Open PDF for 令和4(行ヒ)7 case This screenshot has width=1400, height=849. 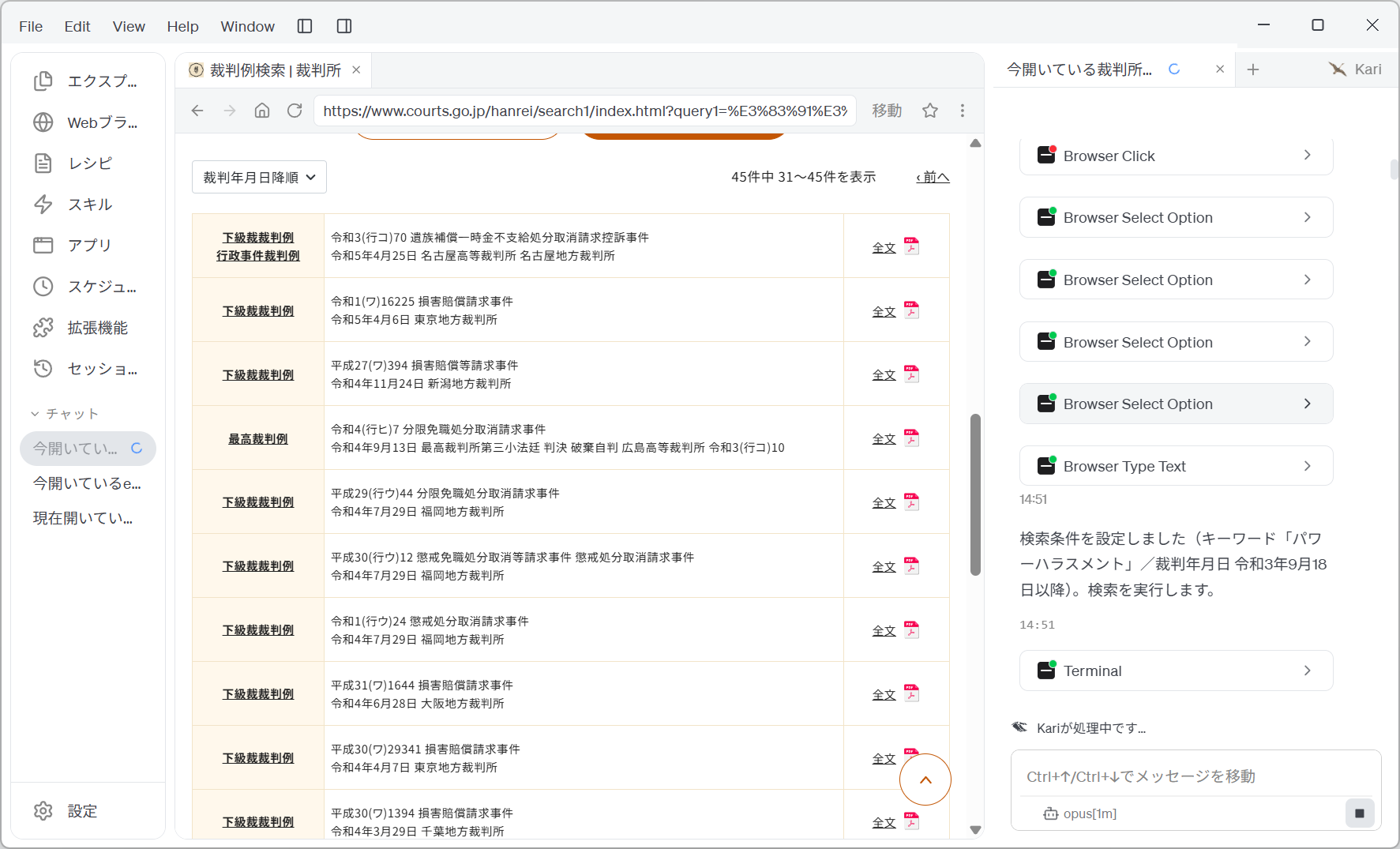[x=911, y=438]
